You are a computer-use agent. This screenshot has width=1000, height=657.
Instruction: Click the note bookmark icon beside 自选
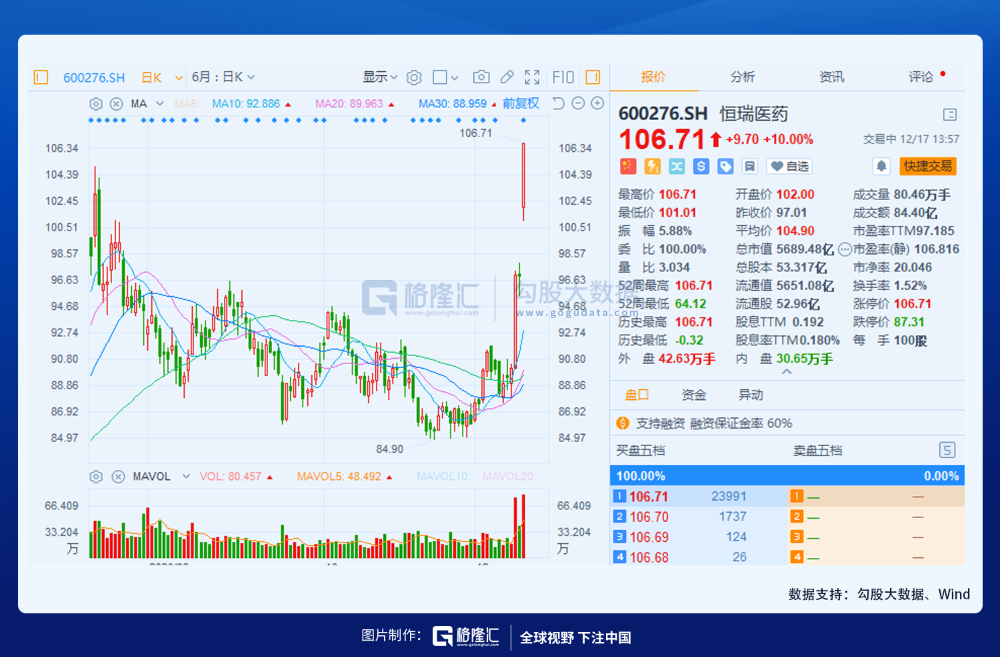point(750,166)
